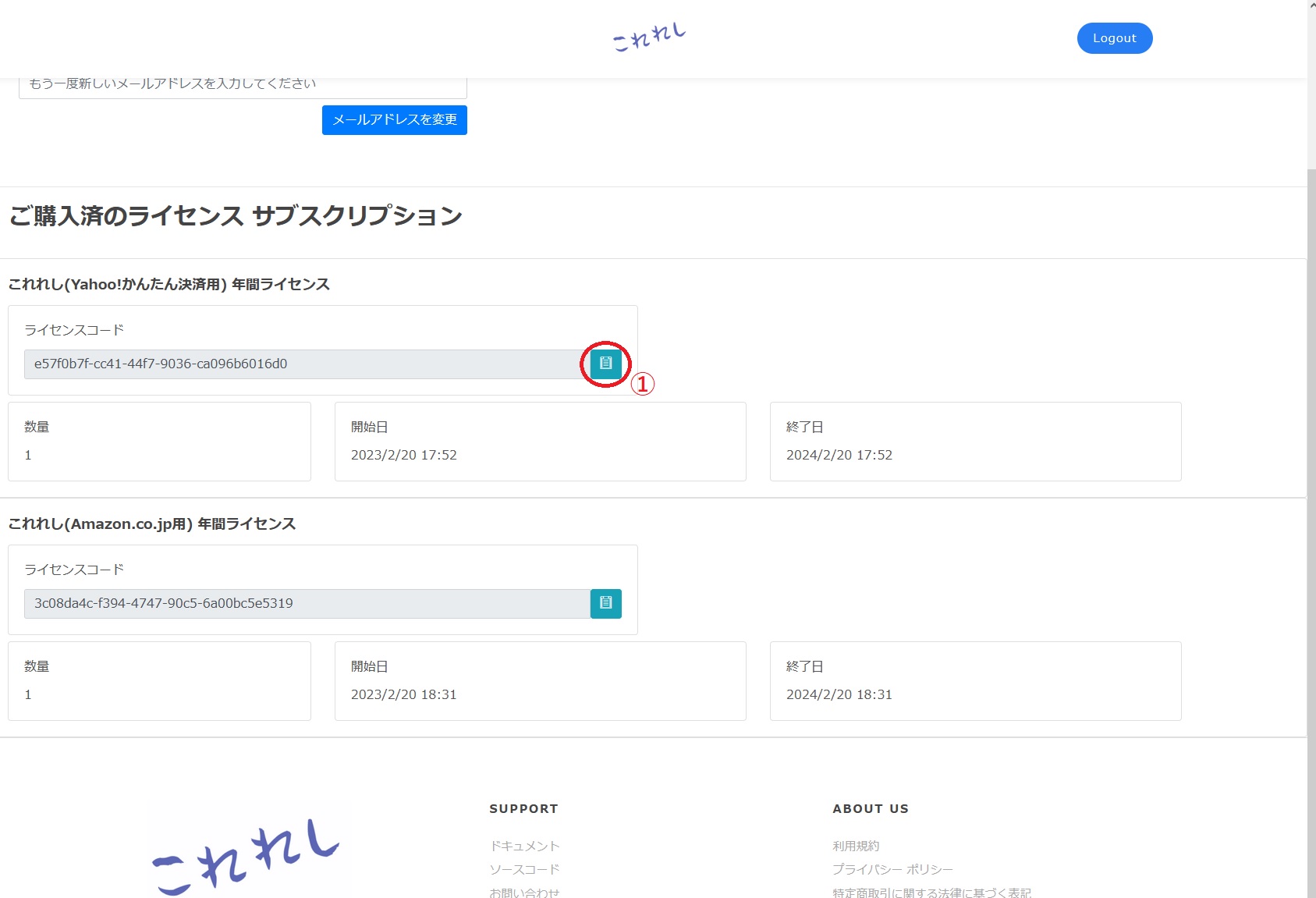Open the お問い合わせ contact link
The image size is (1316, 898).
coord(524,892)
